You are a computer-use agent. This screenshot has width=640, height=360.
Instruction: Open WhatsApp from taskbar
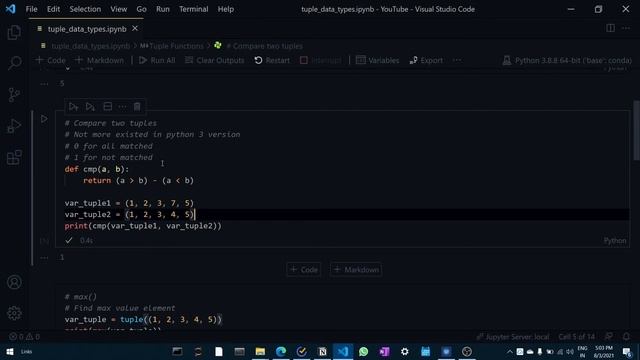pos(363,351)
